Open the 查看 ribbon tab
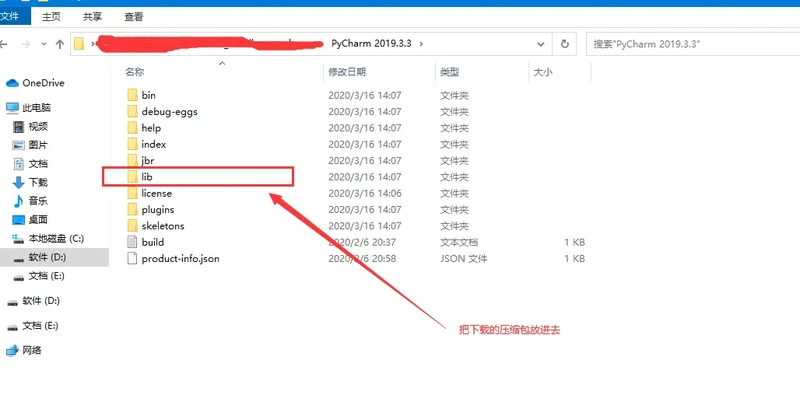This screenshot has width=800, height=419. (134, 17)
